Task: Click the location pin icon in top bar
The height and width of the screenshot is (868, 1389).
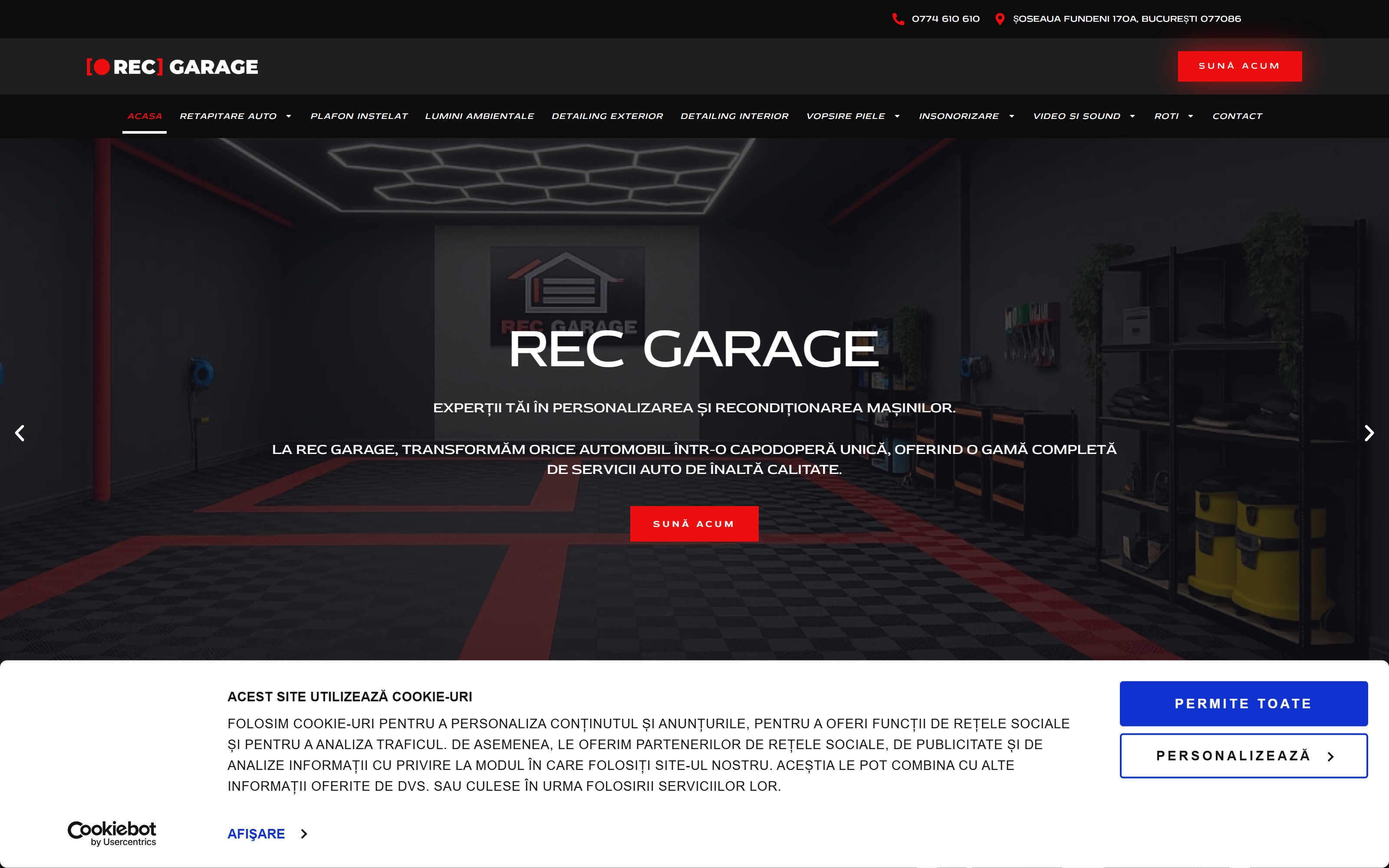Action: (1000, 19)
